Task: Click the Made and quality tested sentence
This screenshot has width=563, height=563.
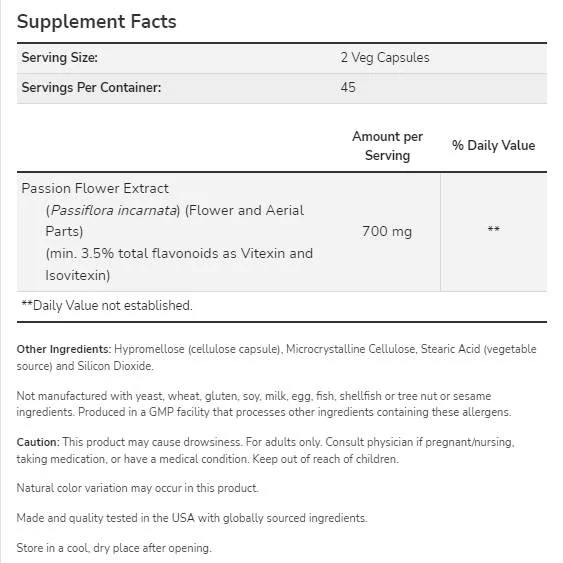Action: point(192,518)
